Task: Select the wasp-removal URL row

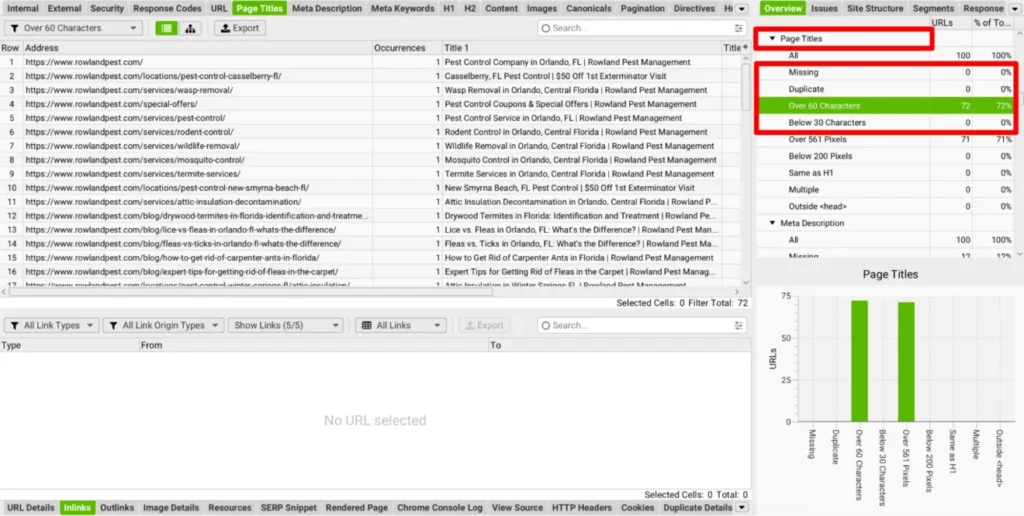Action: pyautogui.click(x=130, y=90)
